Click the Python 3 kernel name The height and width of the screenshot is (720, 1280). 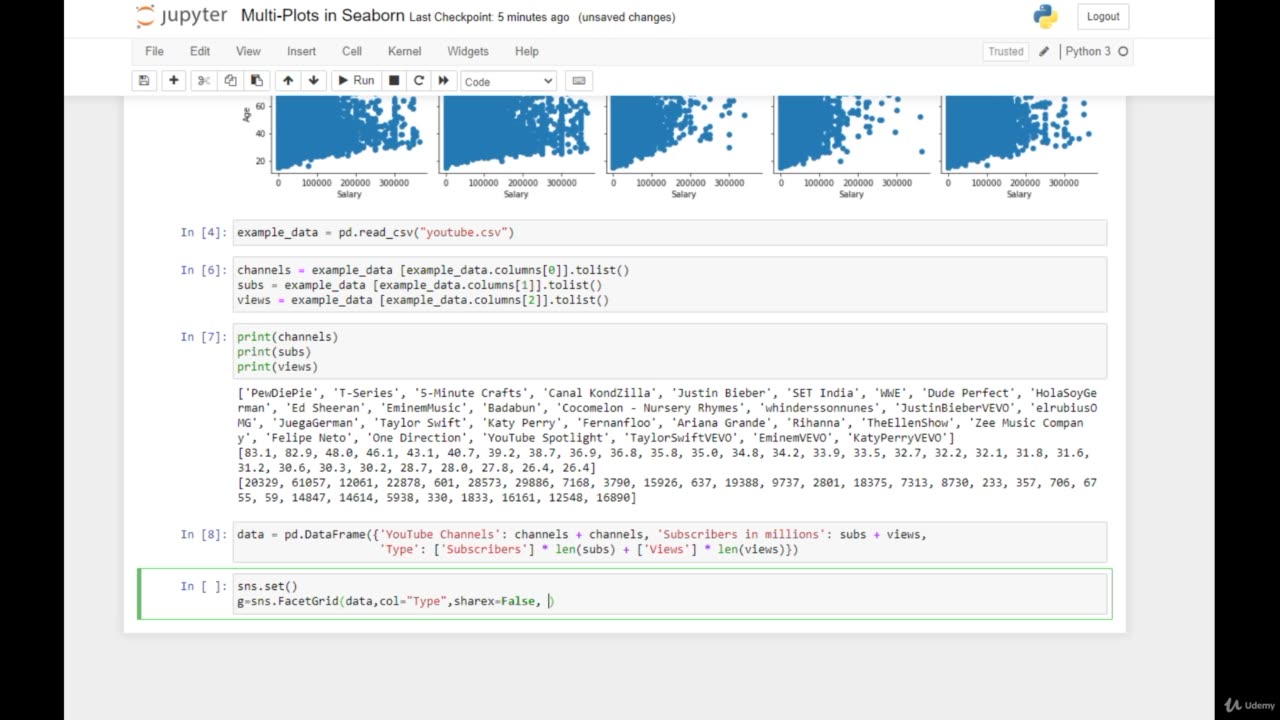[x=1087, y=51]
